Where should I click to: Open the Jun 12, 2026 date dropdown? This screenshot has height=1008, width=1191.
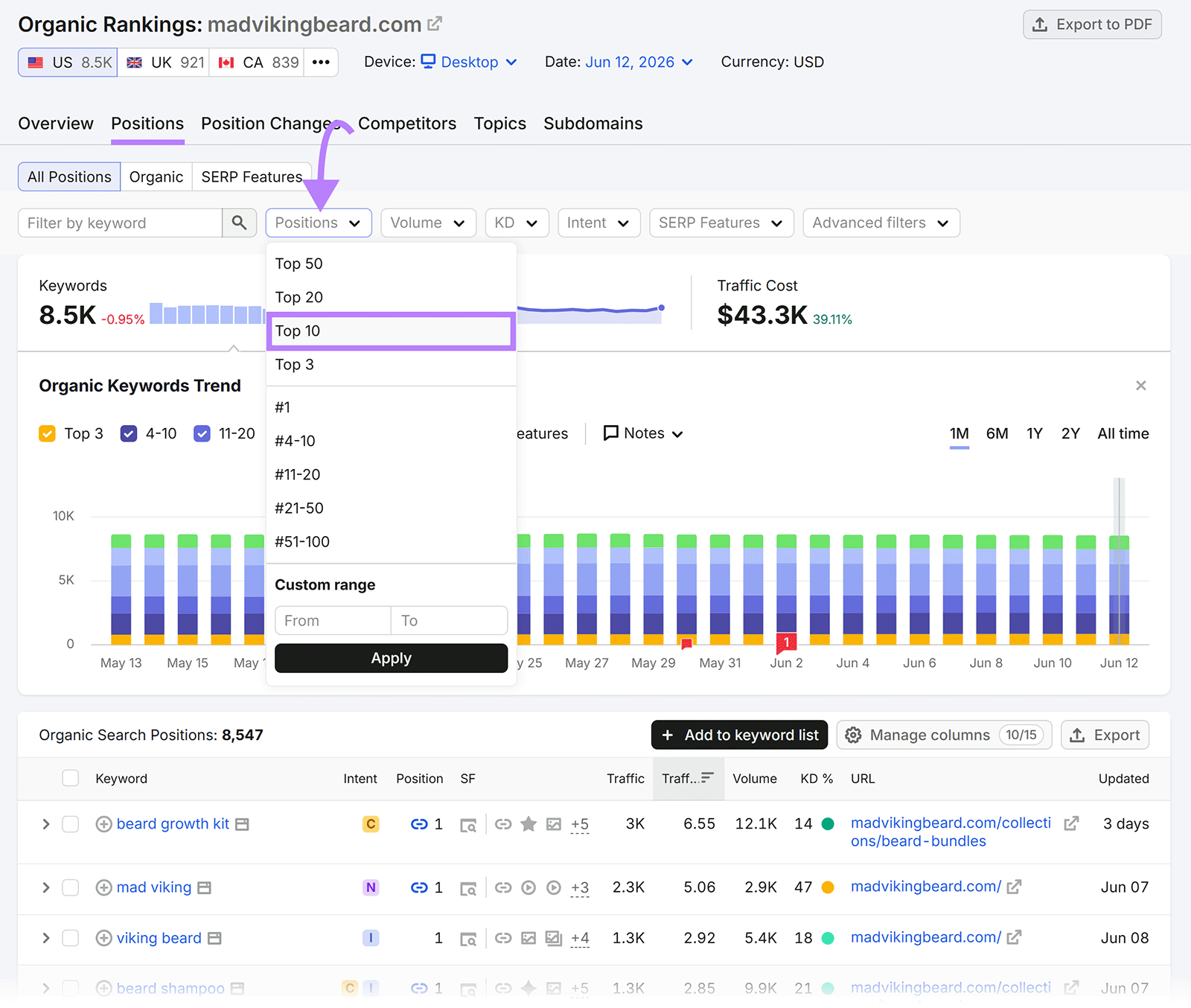pos(639,62)
